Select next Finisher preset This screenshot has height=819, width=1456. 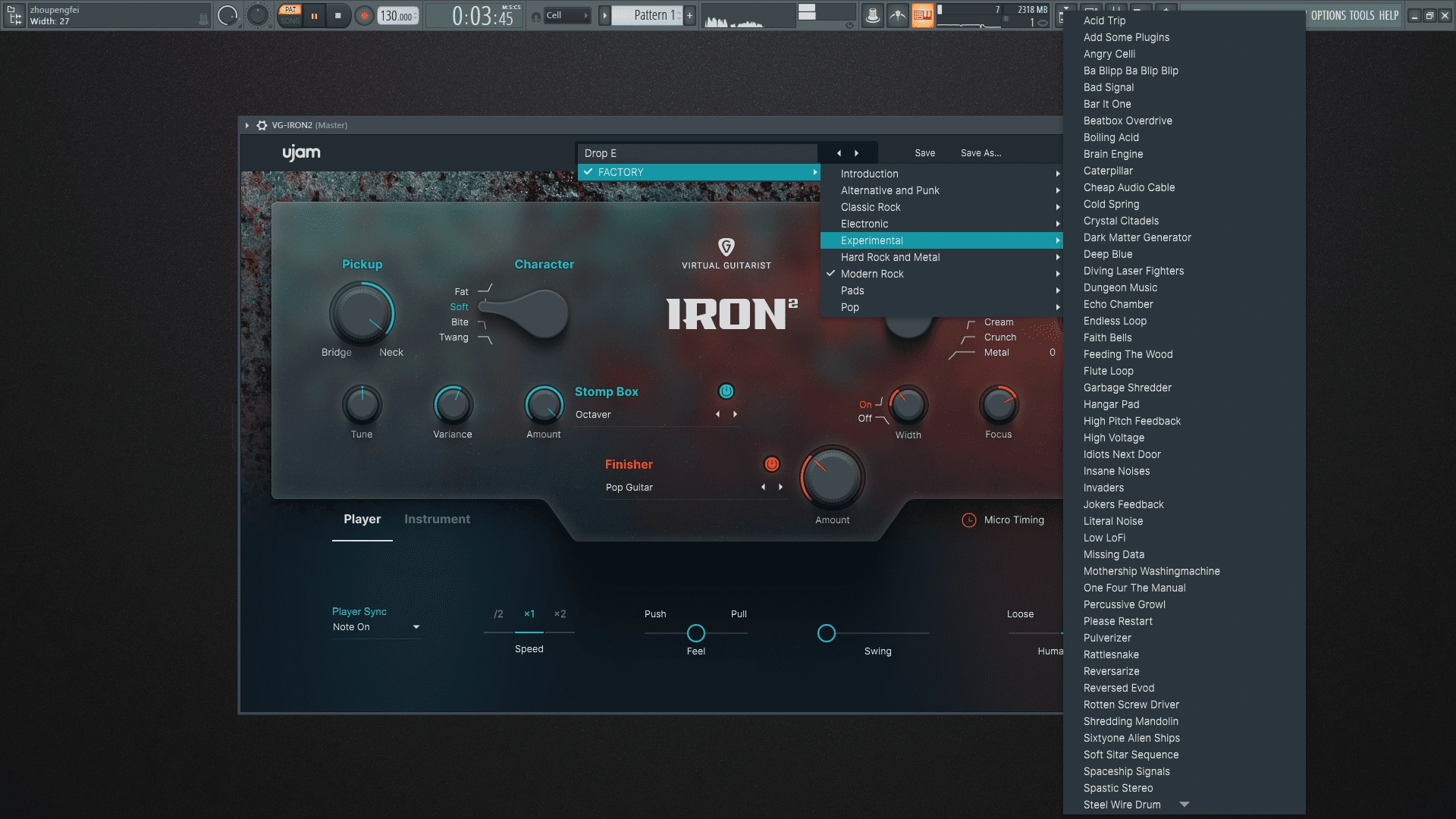coord(780,487)
